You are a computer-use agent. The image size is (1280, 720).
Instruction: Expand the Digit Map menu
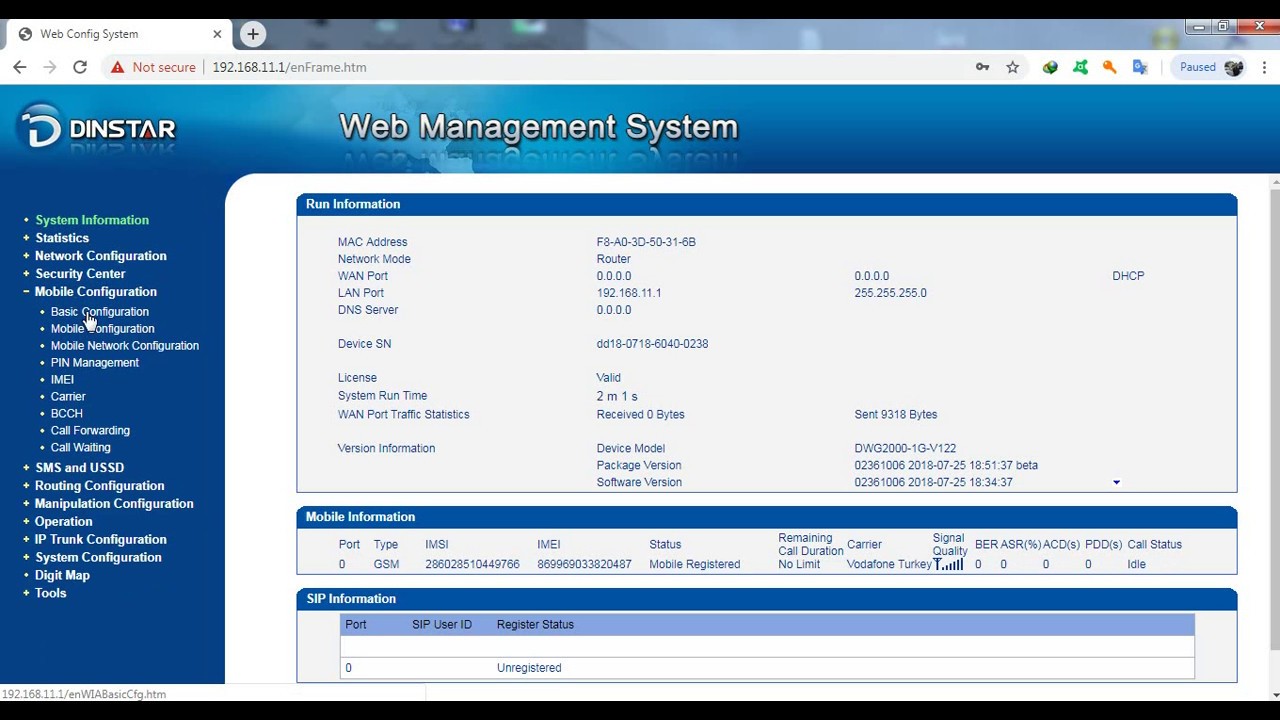[x=62, y=576]
